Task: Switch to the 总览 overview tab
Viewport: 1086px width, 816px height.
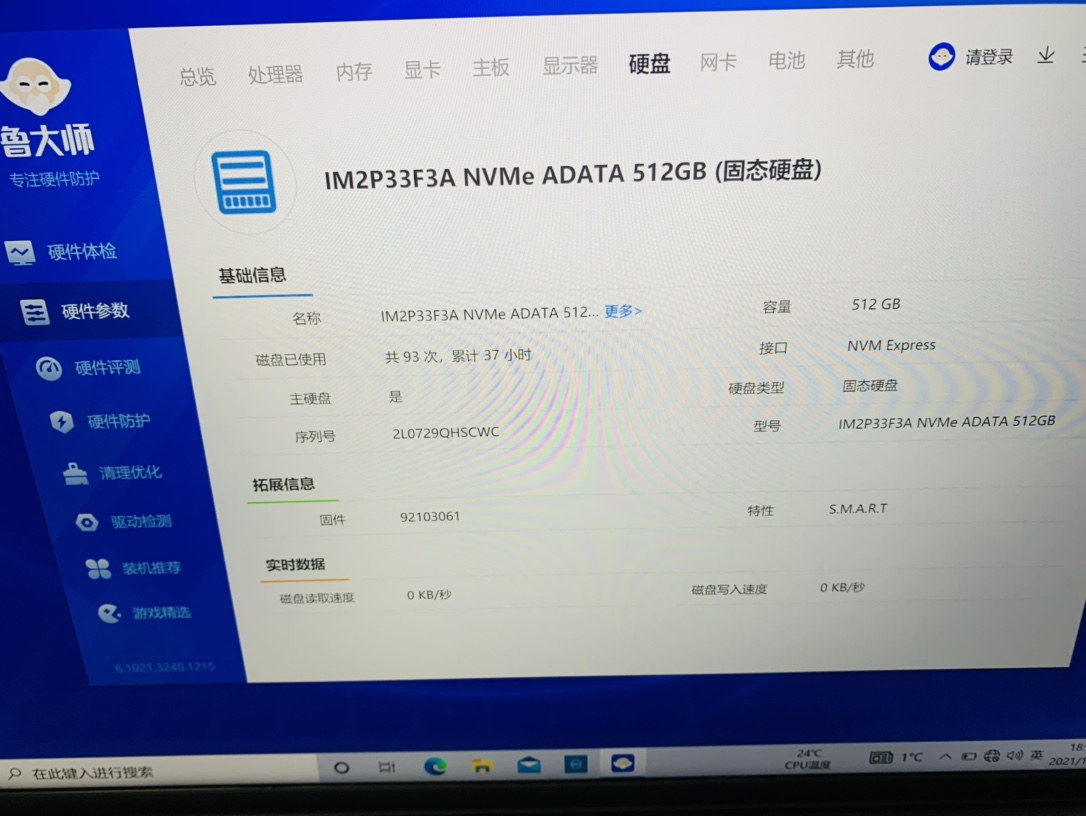Action: pyautogui.click(x=197, y=76)
